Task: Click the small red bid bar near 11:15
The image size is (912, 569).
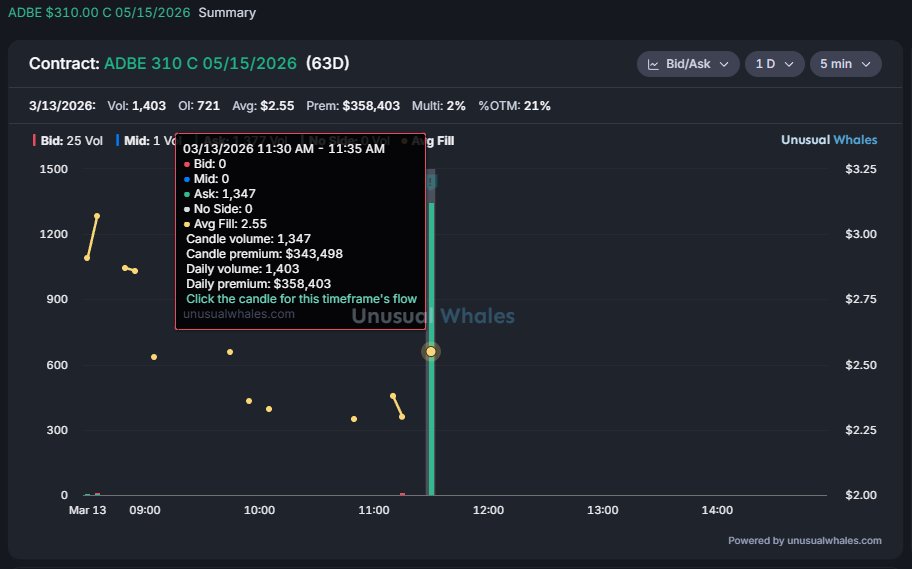Action: 402,494
